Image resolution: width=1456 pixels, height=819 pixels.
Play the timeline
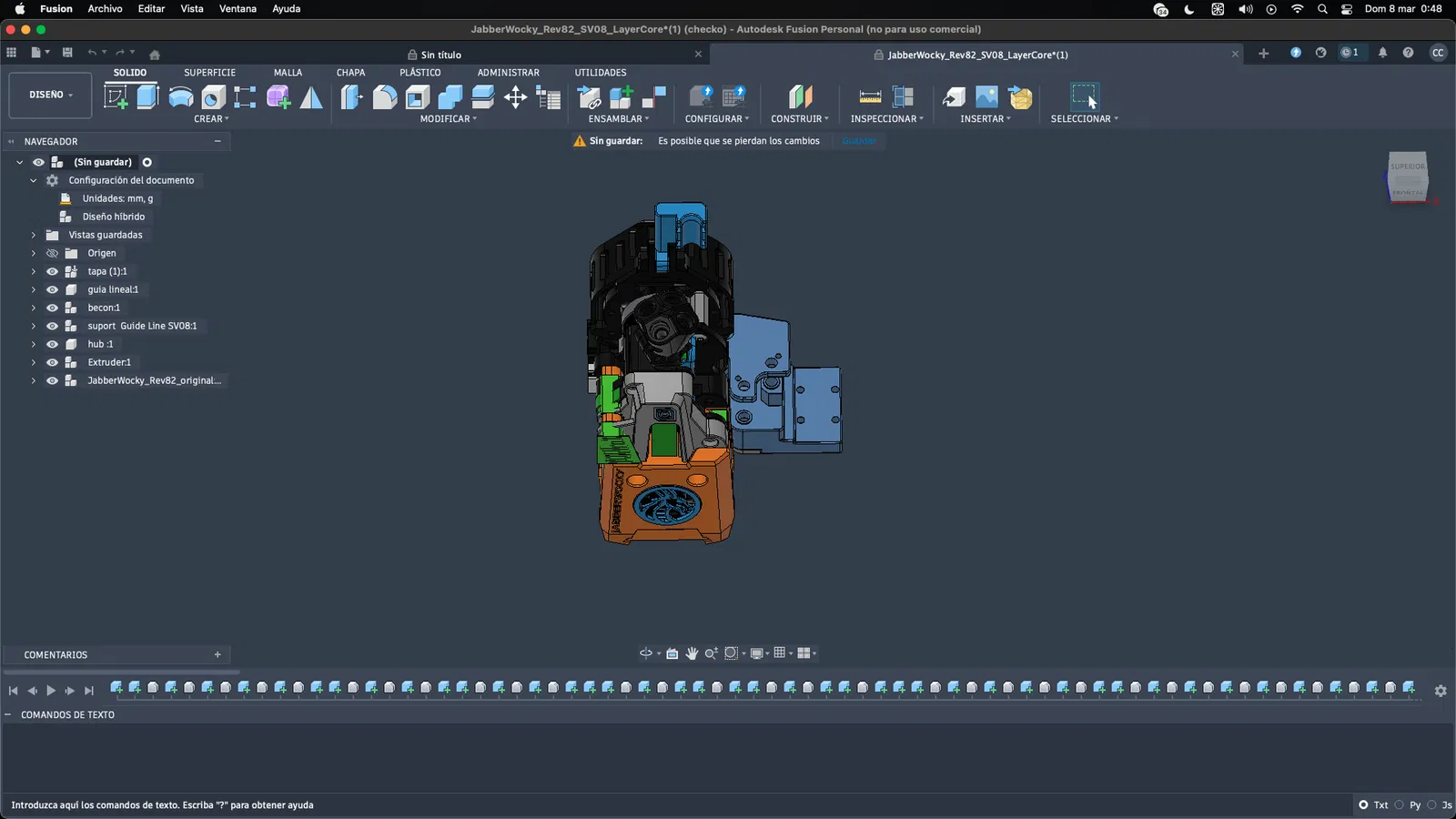[51, 691]
